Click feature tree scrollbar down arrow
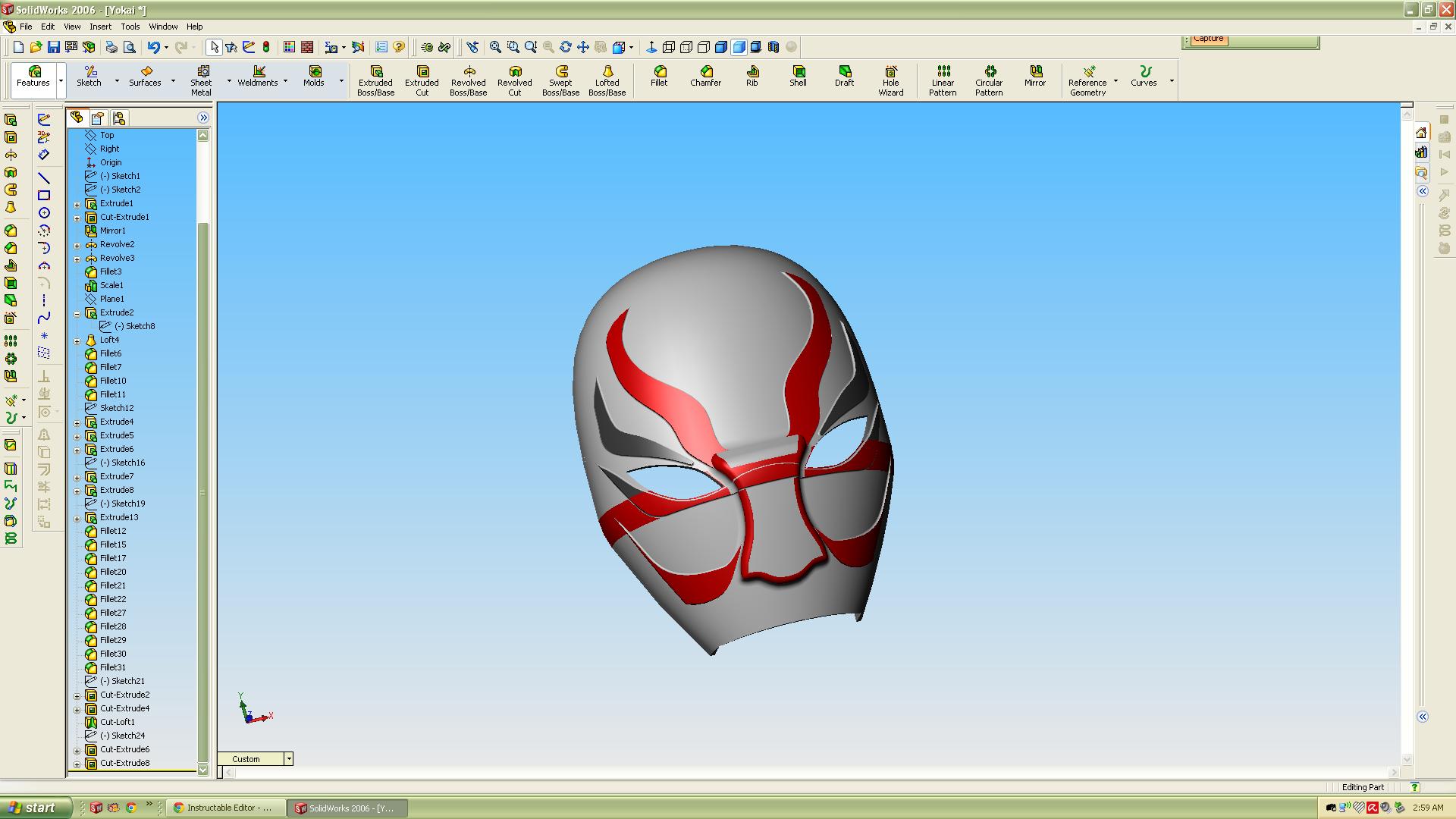The width and height of the screenshot is (1456, 819). pos(202,770)
